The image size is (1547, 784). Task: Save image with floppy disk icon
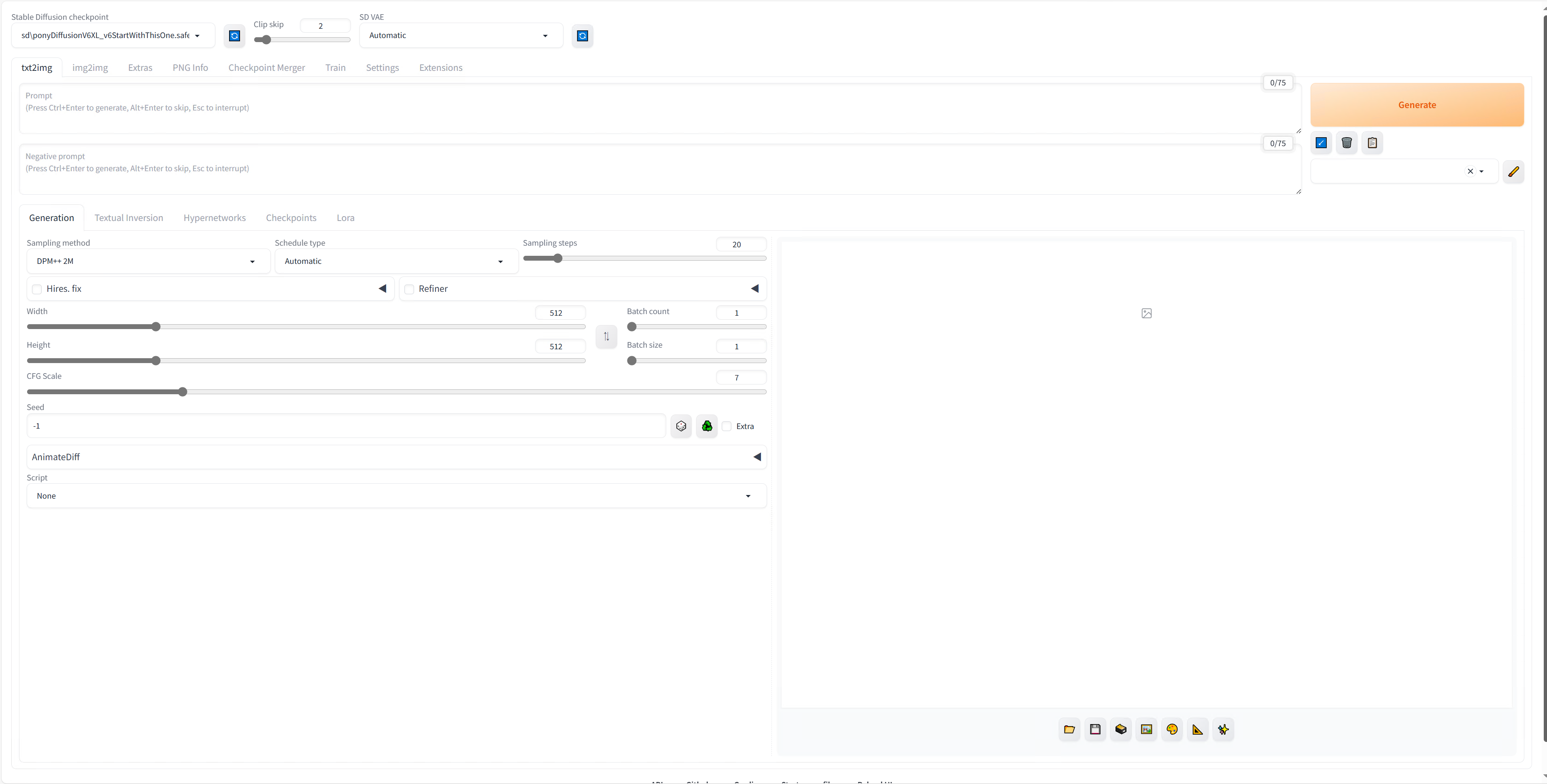[1095, 729]
